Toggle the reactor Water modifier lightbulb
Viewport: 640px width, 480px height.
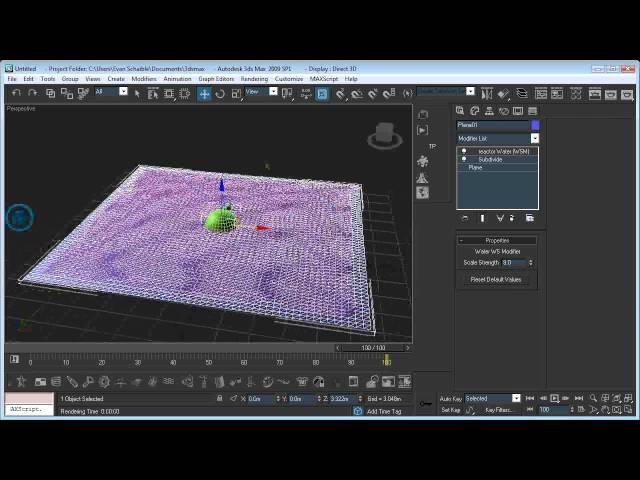pos(463,151)
